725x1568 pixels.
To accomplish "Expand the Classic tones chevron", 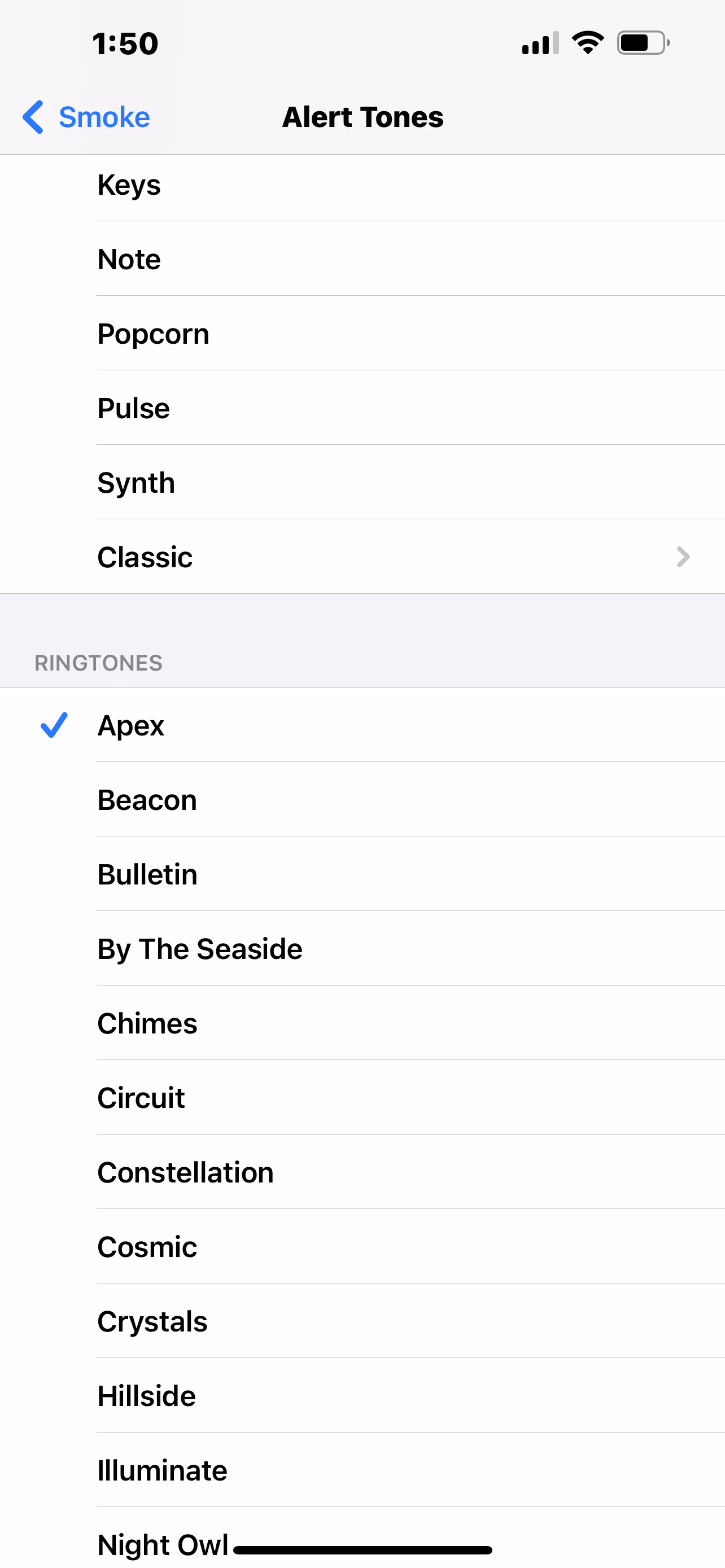I will point(683,557).
